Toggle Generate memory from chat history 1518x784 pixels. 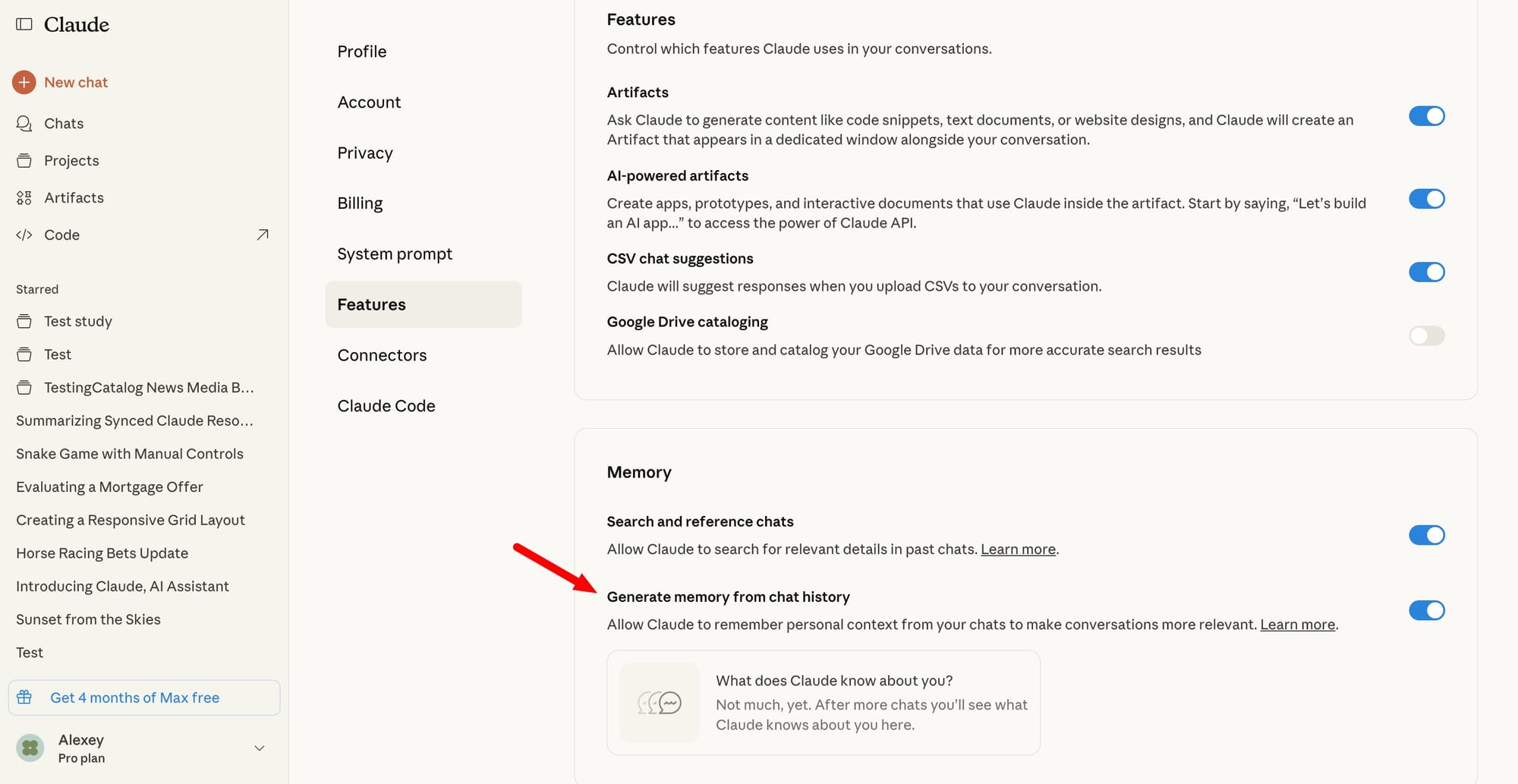1426,610
